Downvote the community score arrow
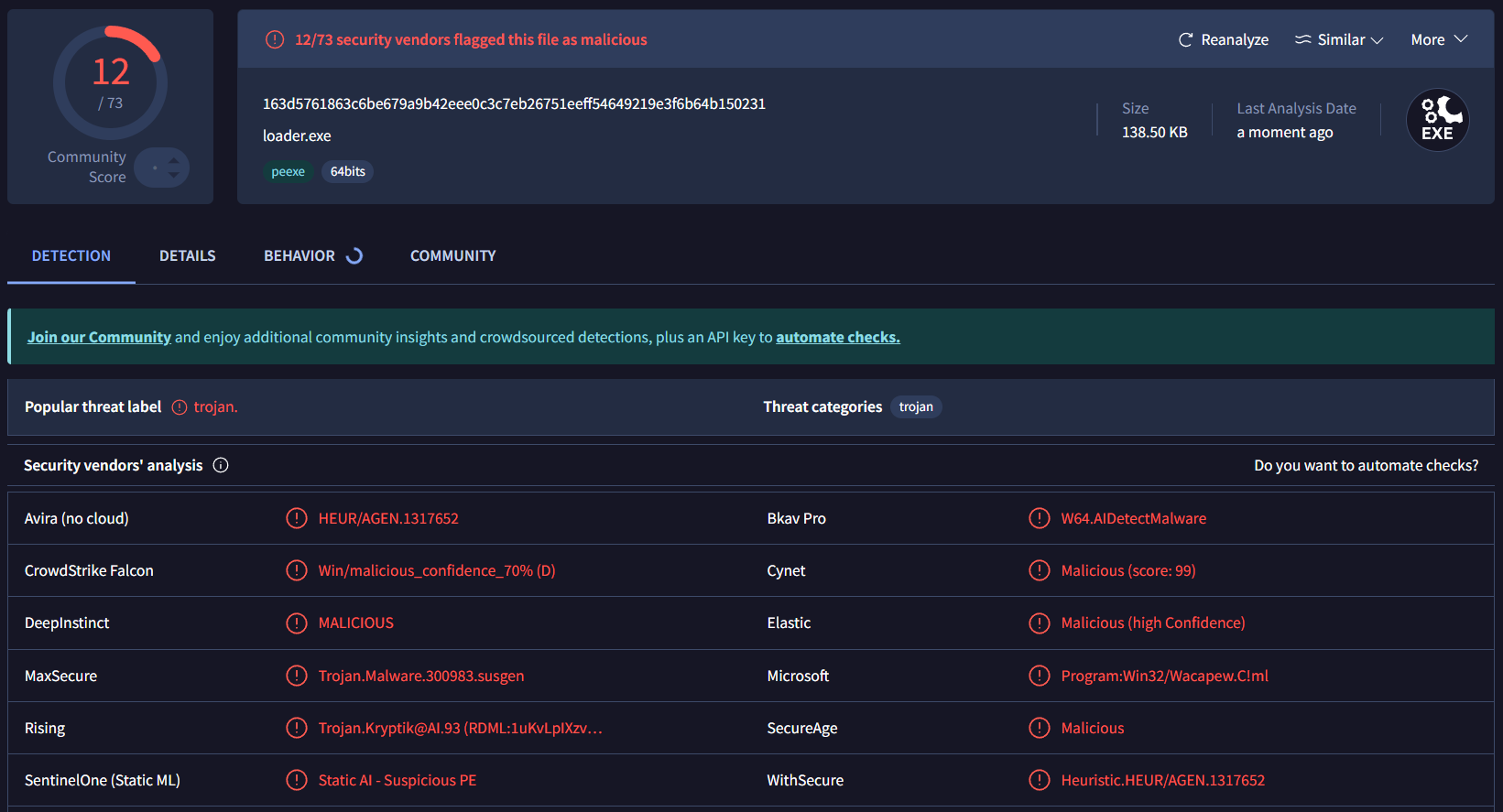The width and height of the screenshot is (1503, 812). (174, 174)
